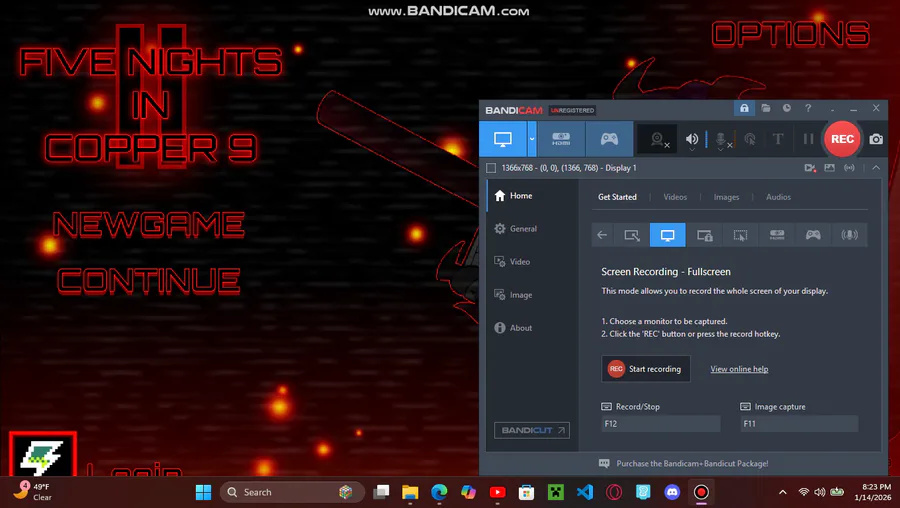Image resolution: width=900 pixels, height=508 pixels.
Task: Click the Record/Stop hotkey field F12
Action: (661, 424)
